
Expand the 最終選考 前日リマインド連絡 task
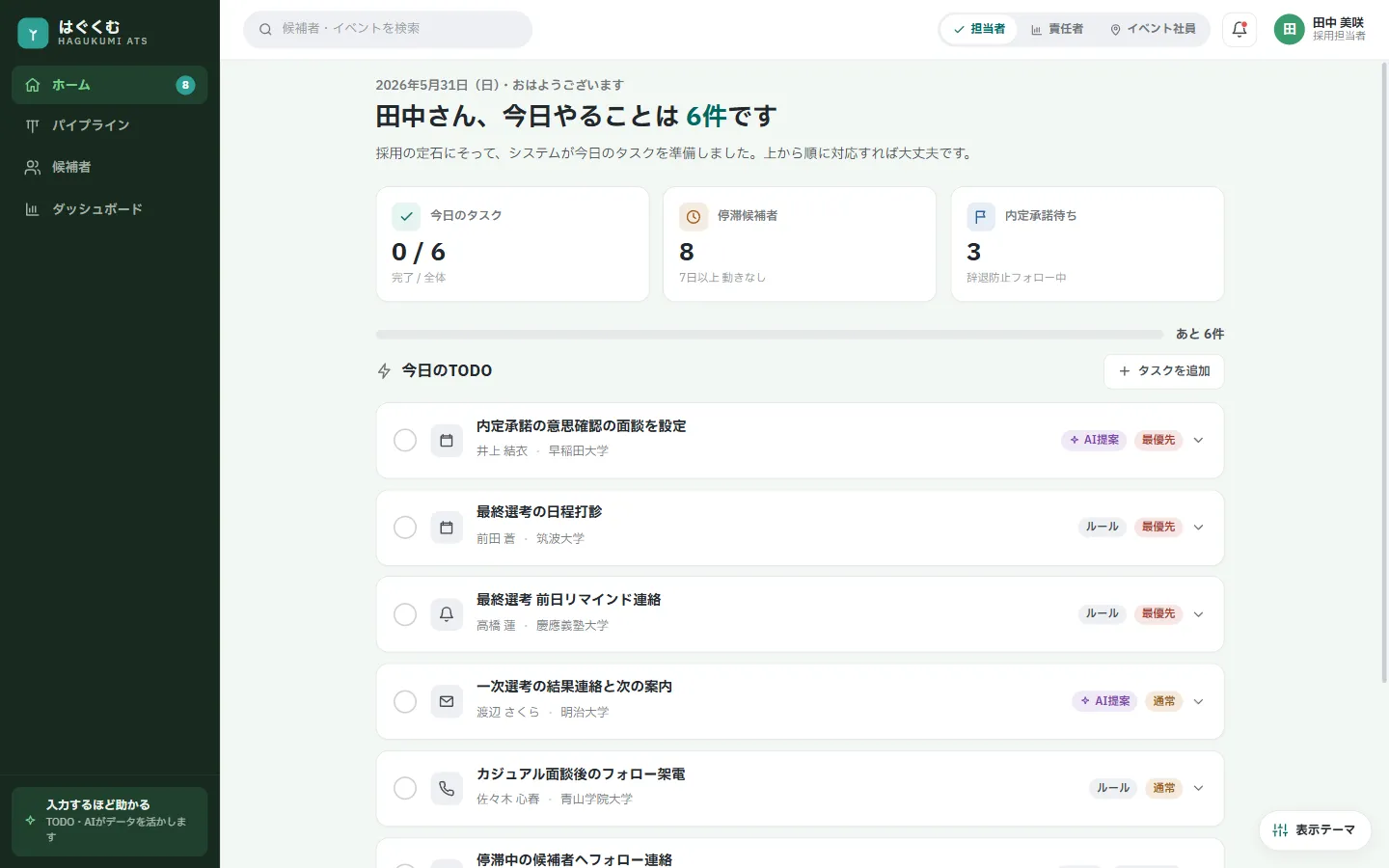coord(1198,614)
